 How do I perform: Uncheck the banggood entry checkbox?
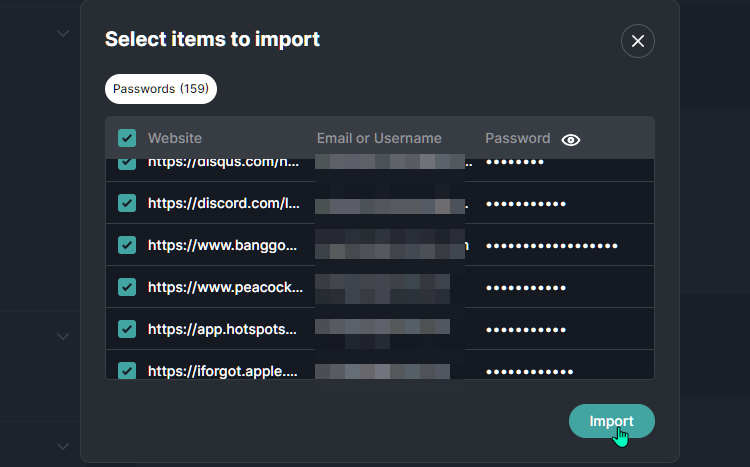[127, 245]
